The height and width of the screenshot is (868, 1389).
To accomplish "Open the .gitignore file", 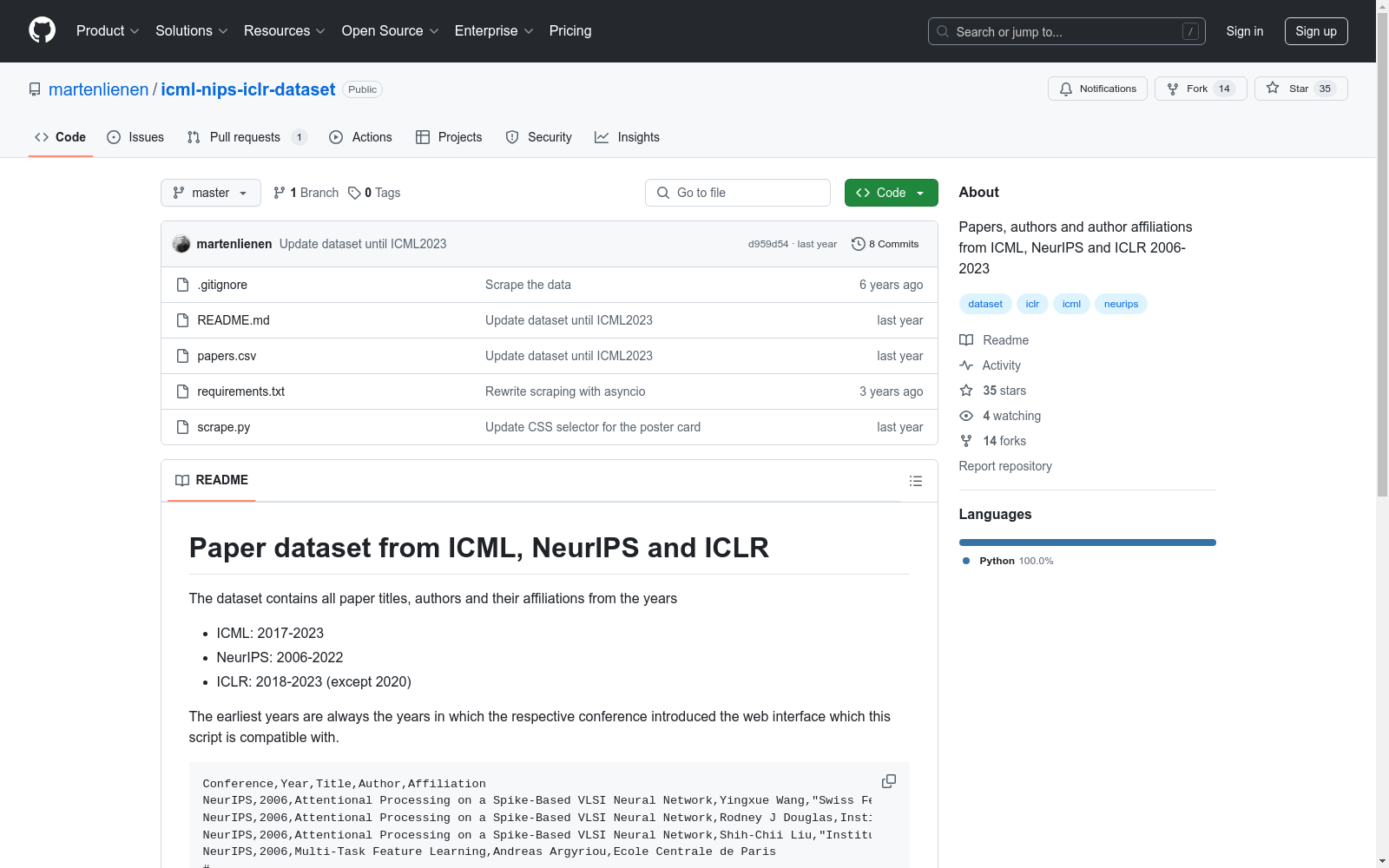I will [222, 285].
